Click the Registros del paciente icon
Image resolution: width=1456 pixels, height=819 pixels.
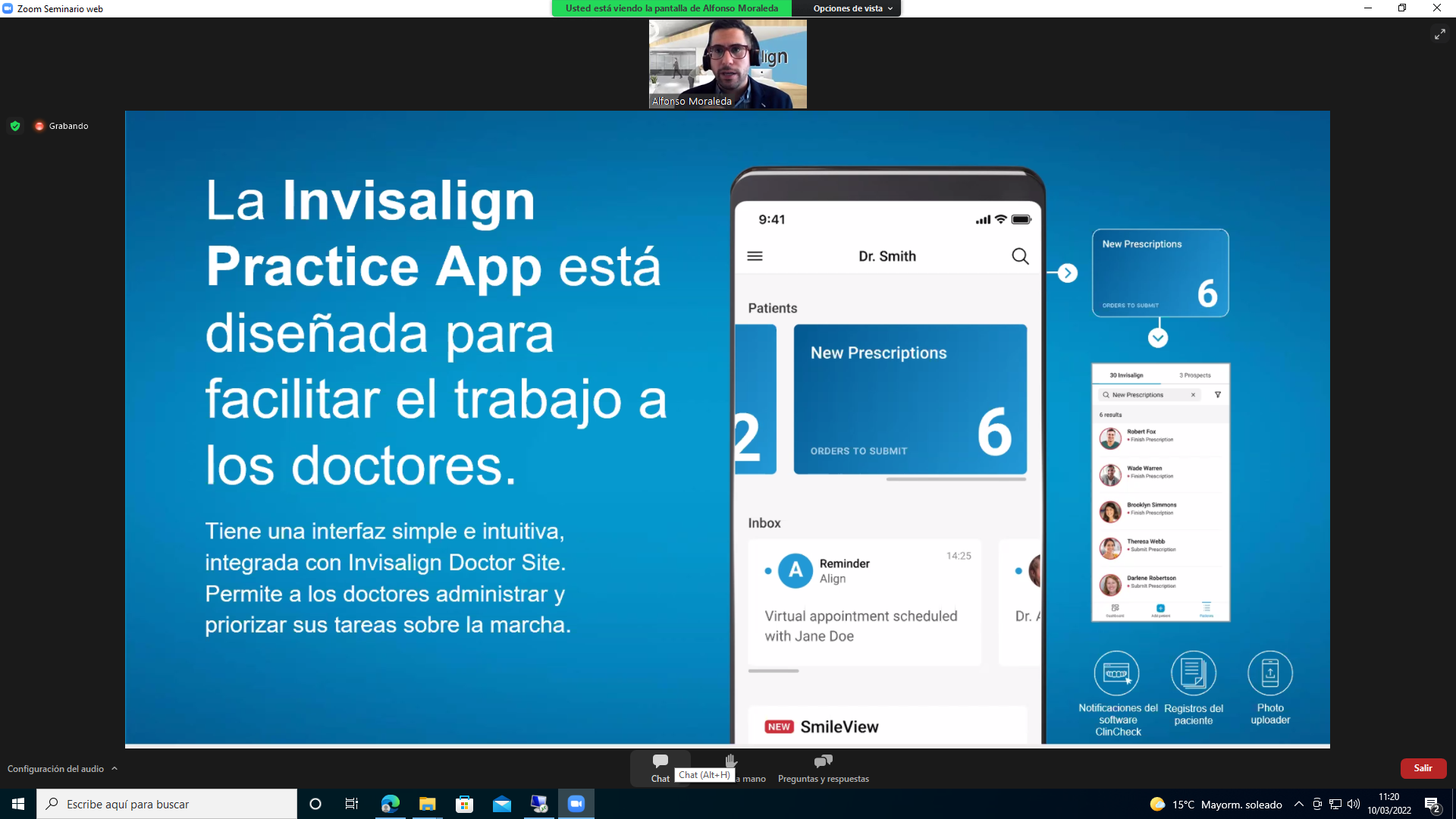pos(1194,673)
